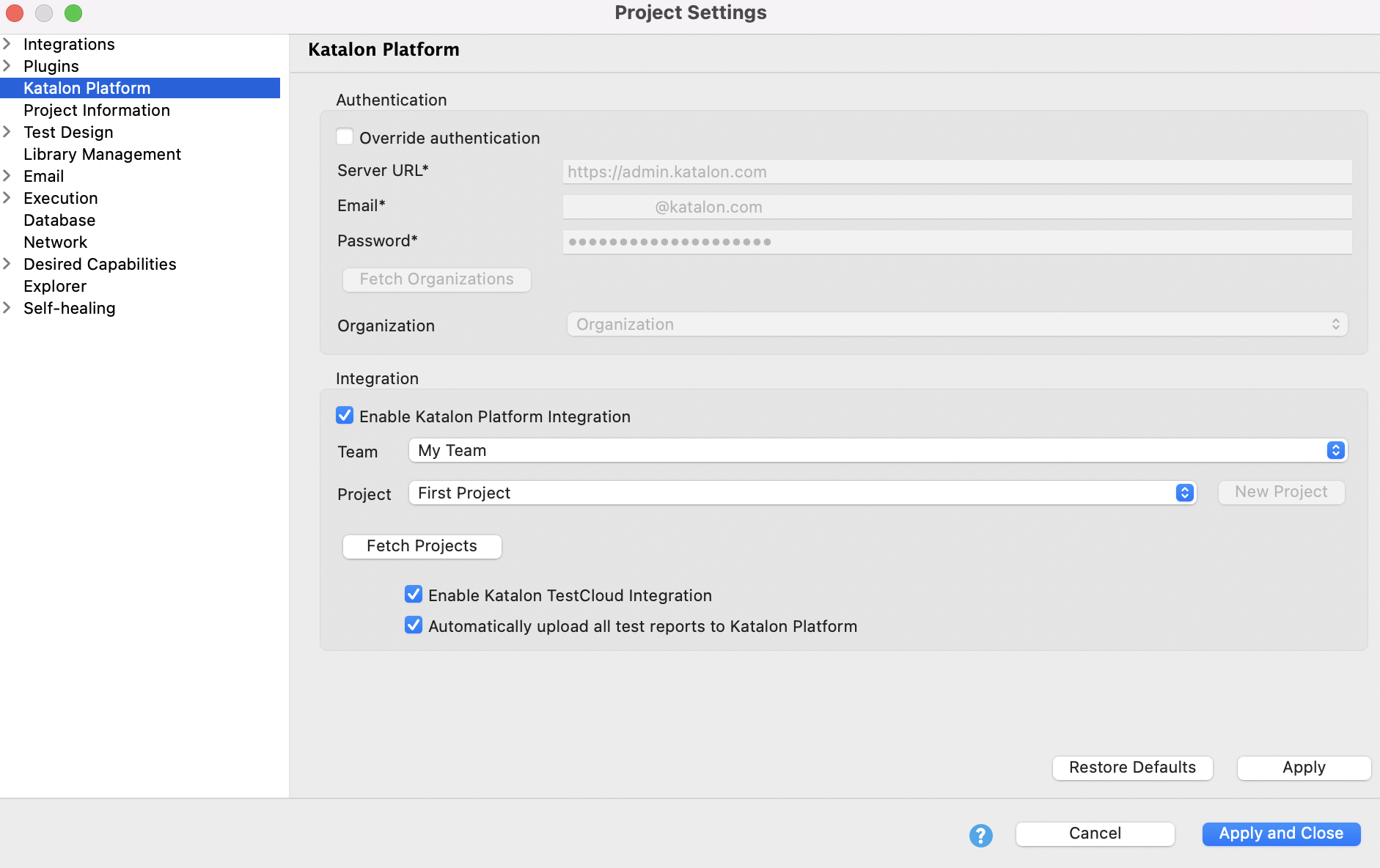Select Execution label in sidebar
Viewport: 1380px width, 868px height.
click(x=61, y=198)
